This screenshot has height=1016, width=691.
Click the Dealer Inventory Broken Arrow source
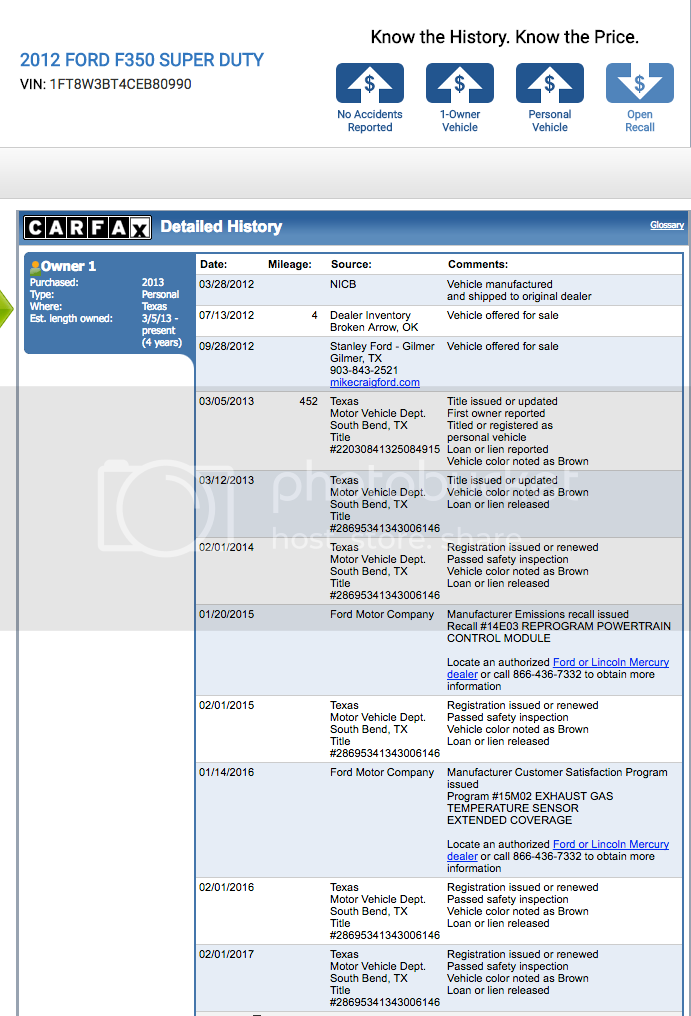point(374,321)
